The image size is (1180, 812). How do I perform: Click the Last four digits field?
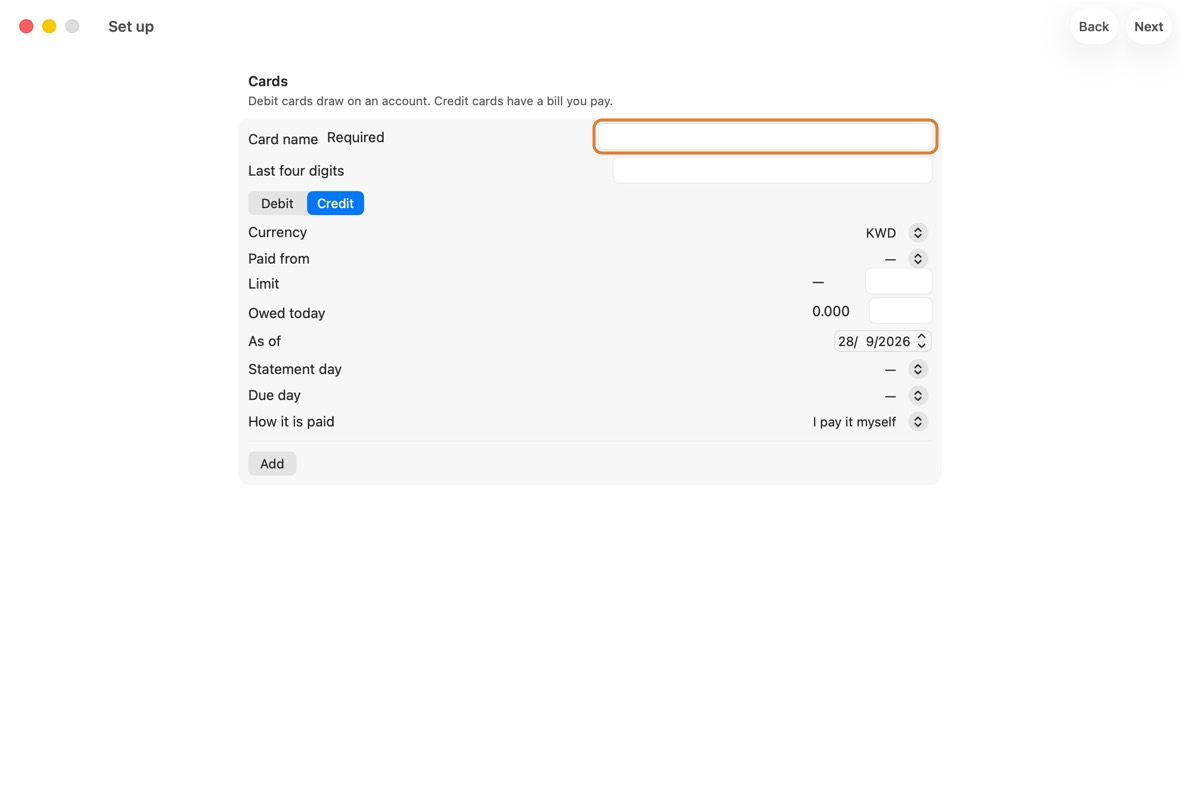772,170
